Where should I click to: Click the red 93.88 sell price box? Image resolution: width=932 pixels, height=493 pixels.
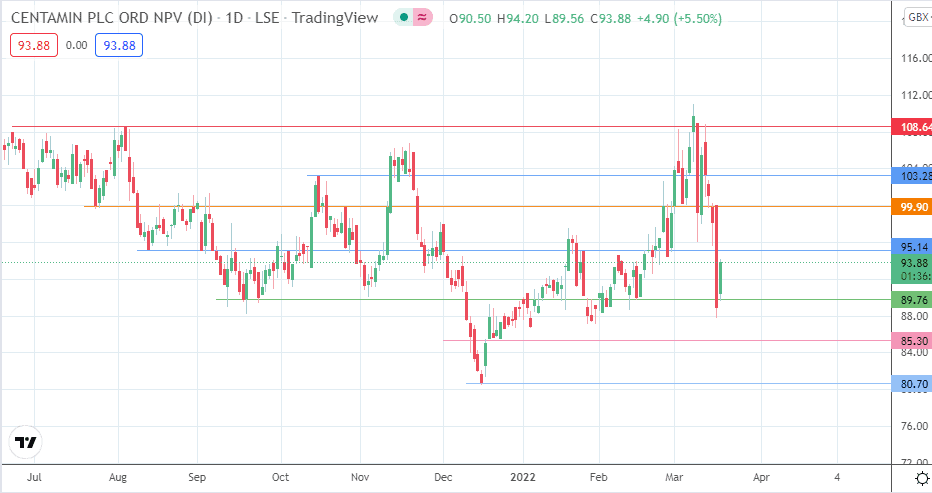pyautogui.click(x=34, y=45)
